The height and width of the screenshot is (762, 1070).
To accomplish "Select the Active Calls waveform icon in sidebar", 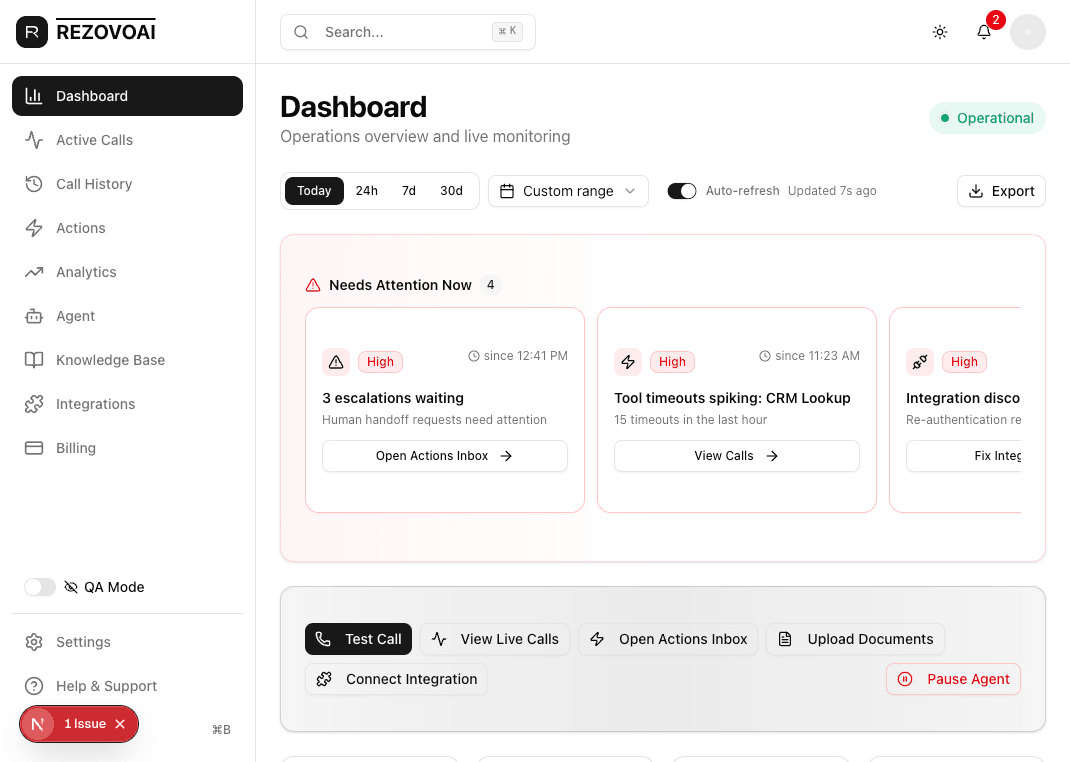I will tap(33, 140).
